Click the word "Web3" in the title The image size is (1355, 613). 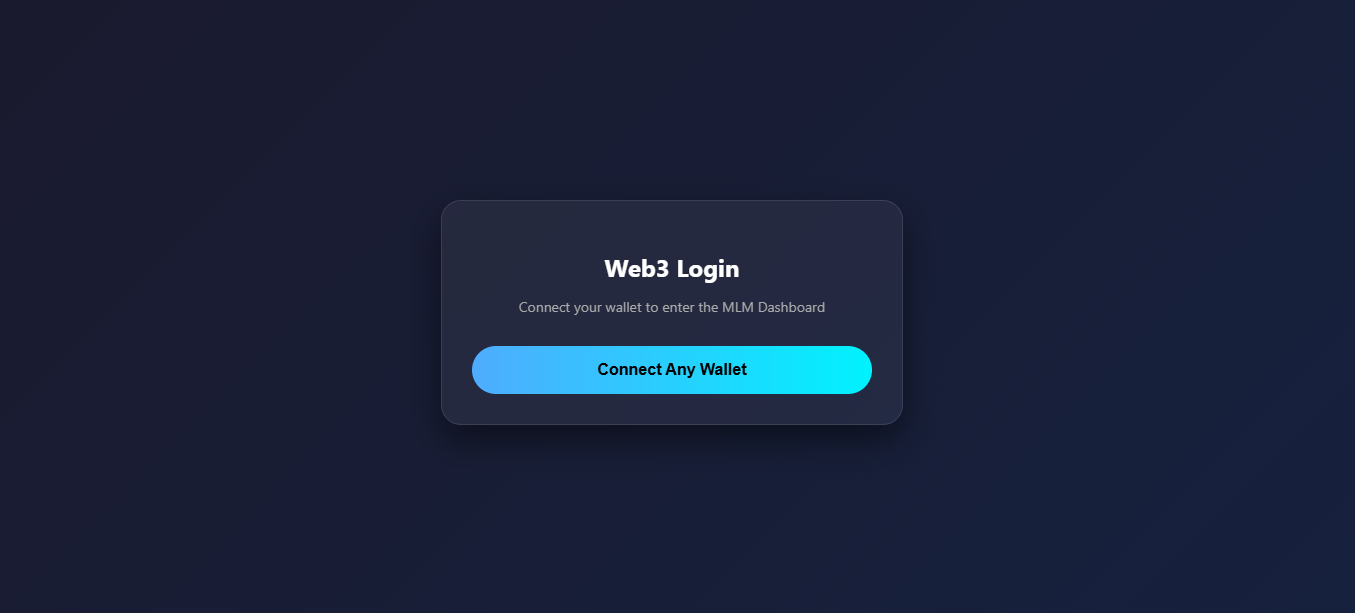[x=636, y=269]
